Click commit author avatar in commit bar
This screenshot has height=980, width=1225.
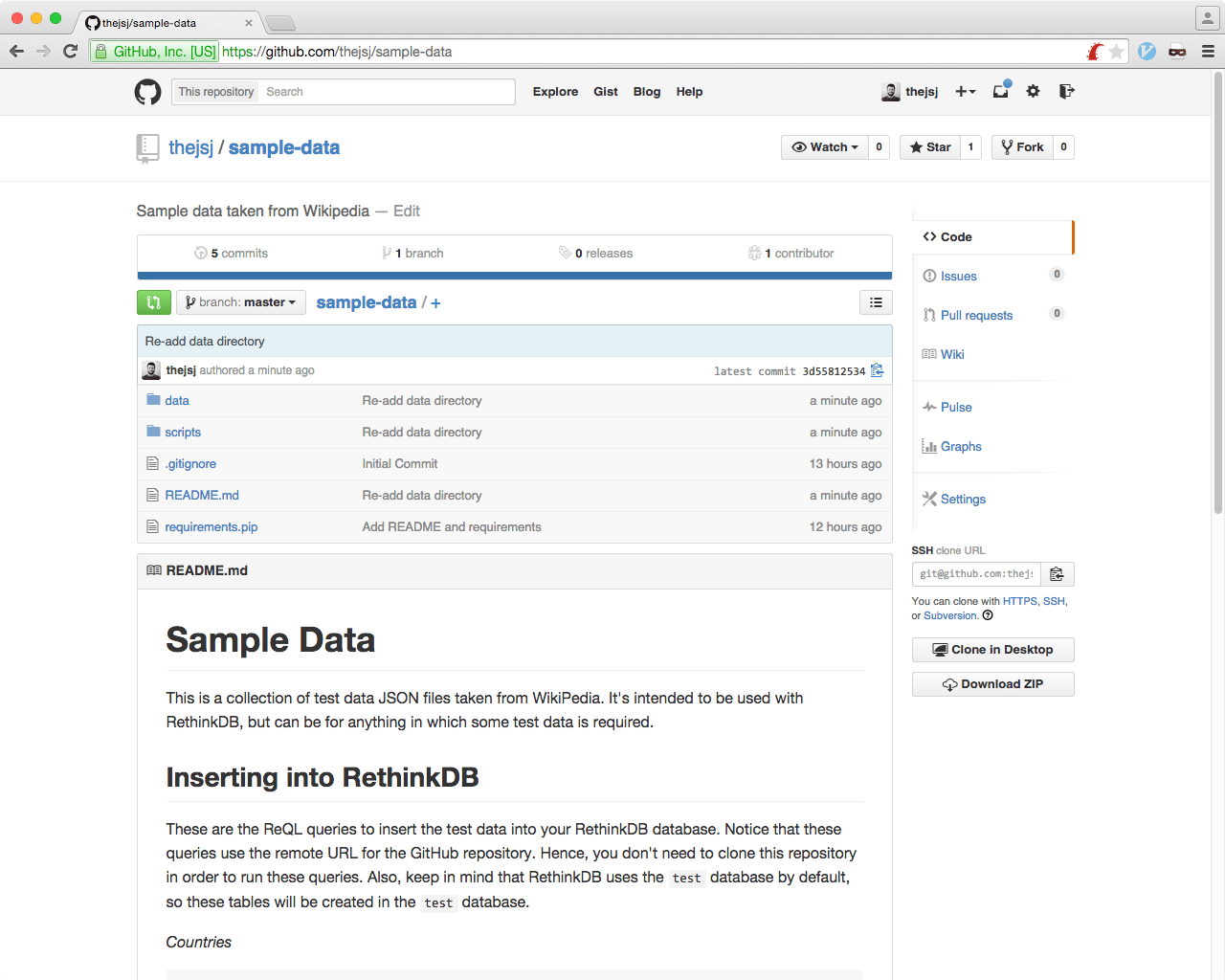coord(151,370)
